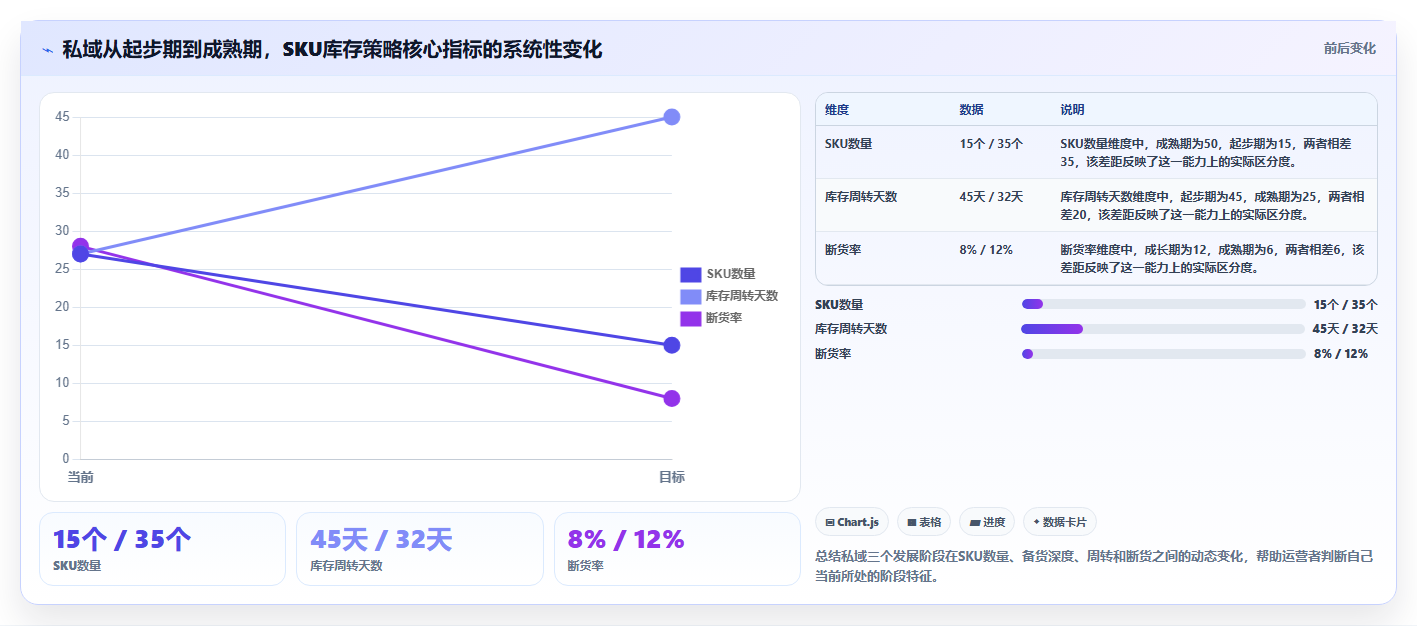Open the 45天 / 32天 库存周转天数 card
1417x626 pixels.
point(420,549)
